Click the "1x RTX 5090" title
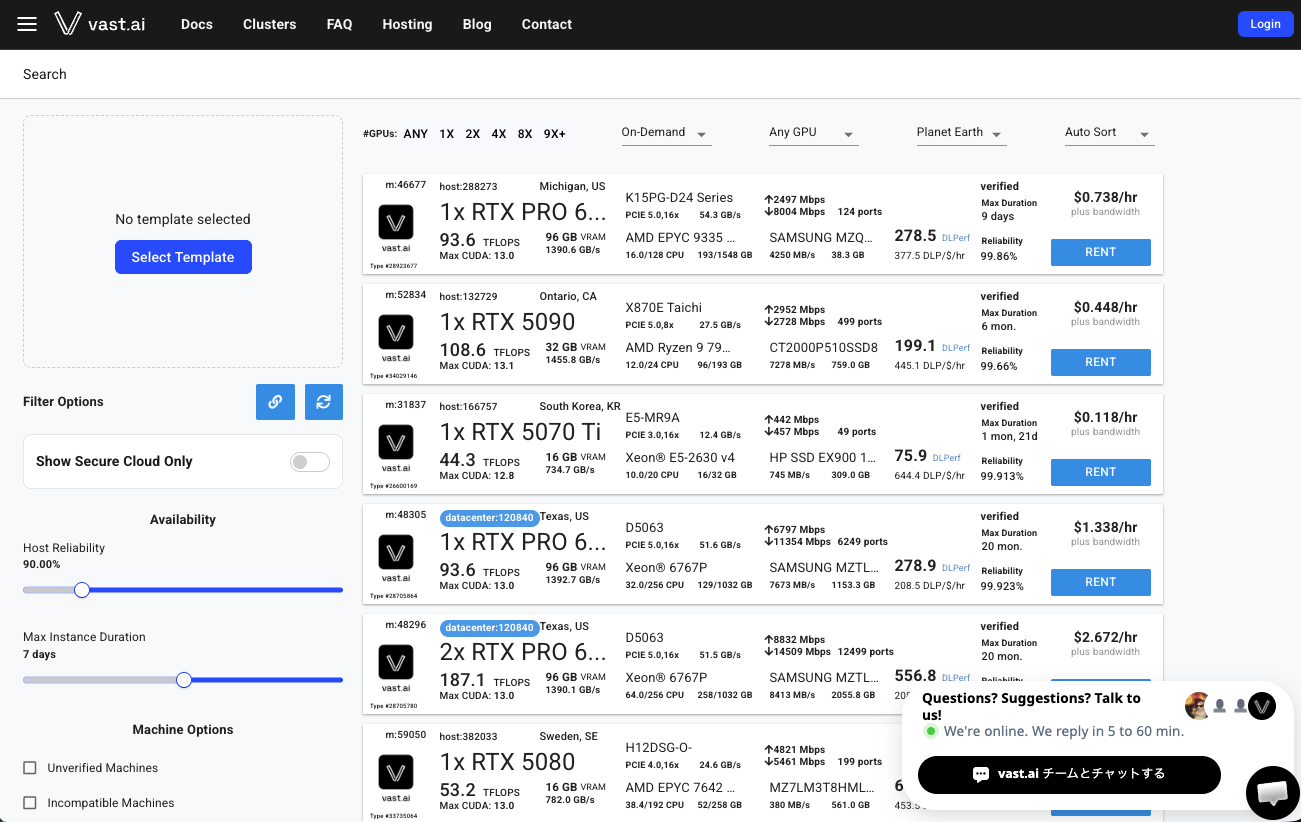The width and height of the screenshot is (1301, 822). 508,322
